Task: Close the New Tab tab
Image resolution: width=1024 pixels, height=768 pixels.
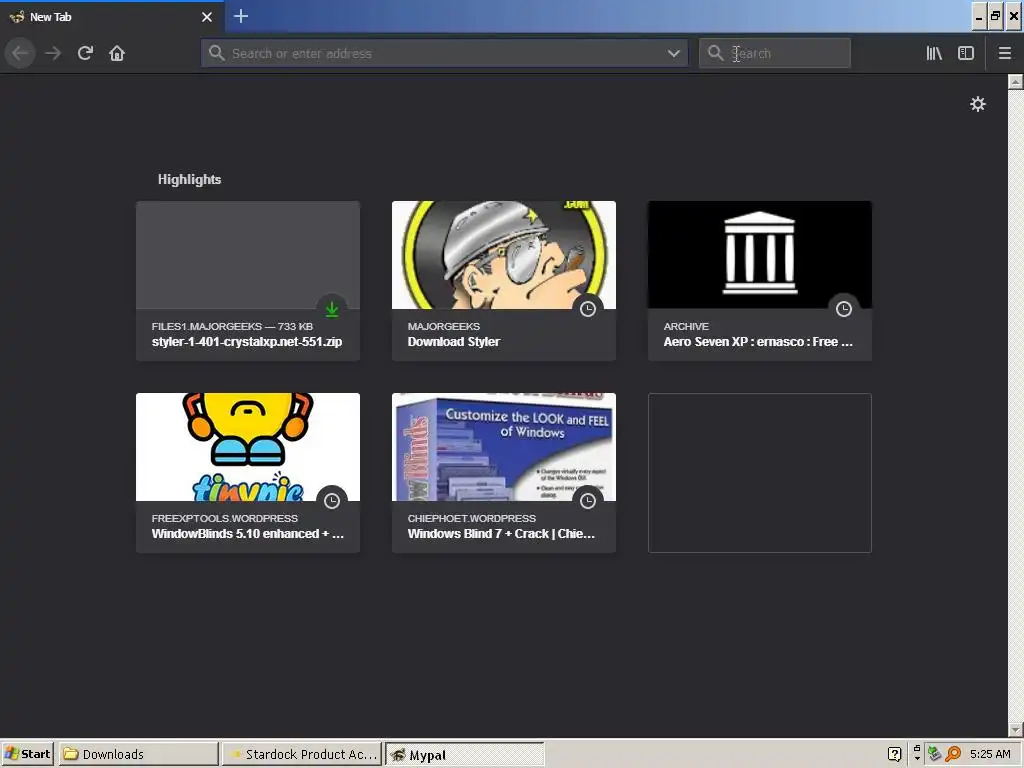Action: [x=207, y=17]
